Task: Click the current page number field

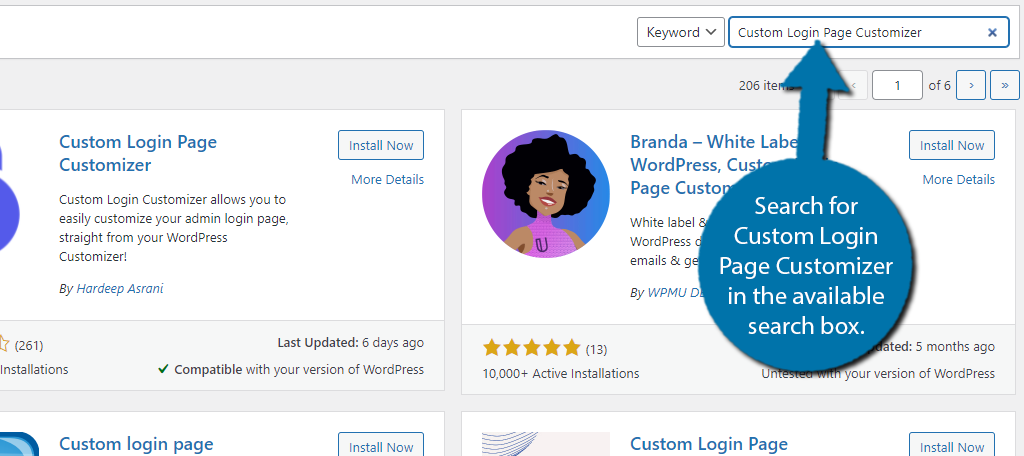Action: [897, 85]
